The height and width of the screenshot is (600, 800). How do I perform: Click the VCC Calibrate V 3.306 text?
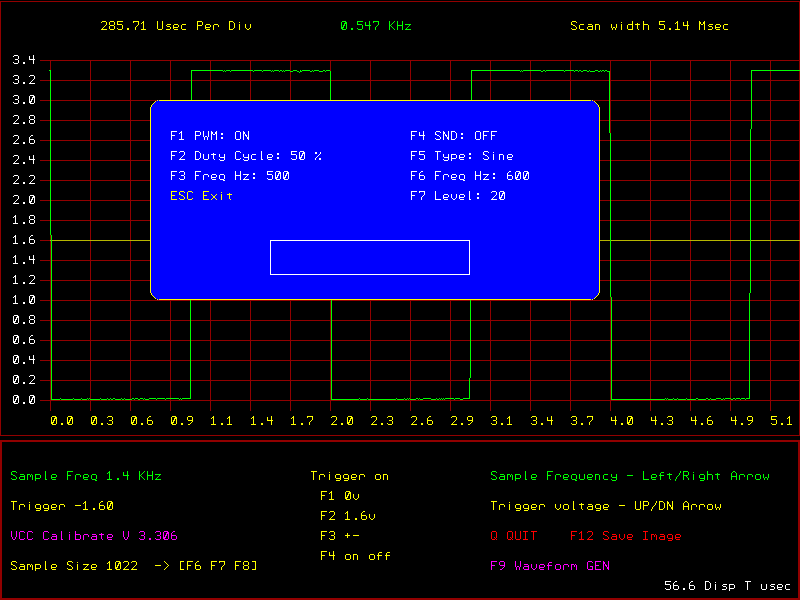(x=94, y=536)
